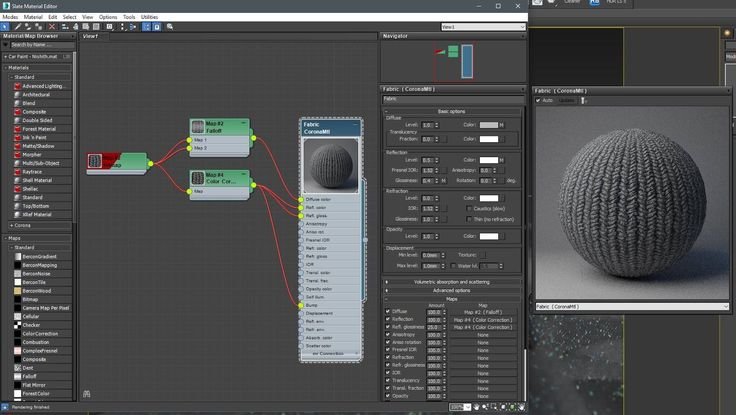The height and width of the screenshot is (415, 736).
Task: Open the Edit menu
Action: click(53, 17)
